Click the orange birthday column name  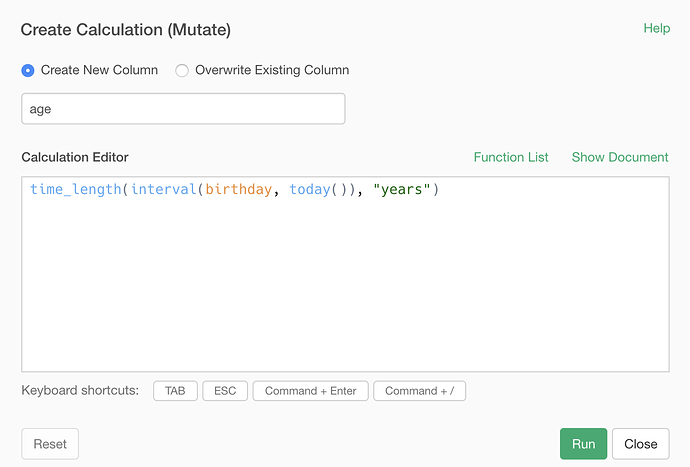239,189
